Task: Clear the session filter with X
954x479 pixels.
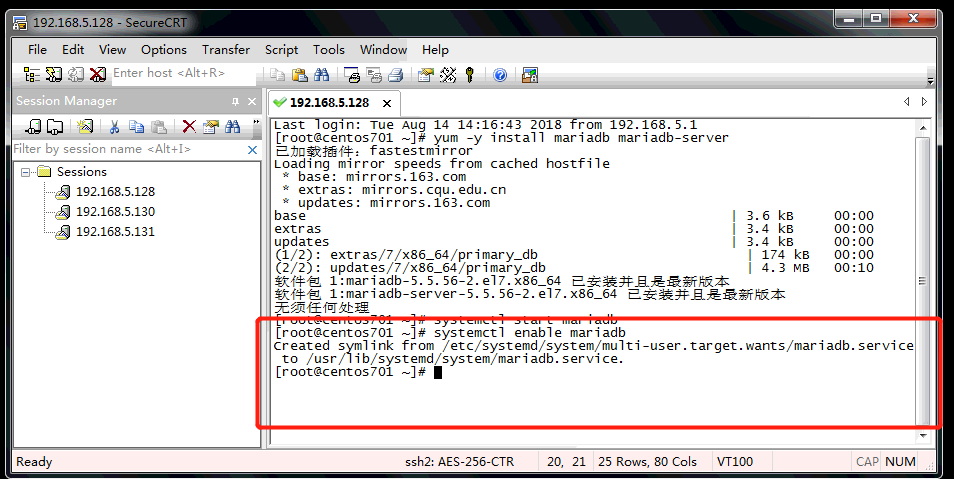Action: (252, 149)
